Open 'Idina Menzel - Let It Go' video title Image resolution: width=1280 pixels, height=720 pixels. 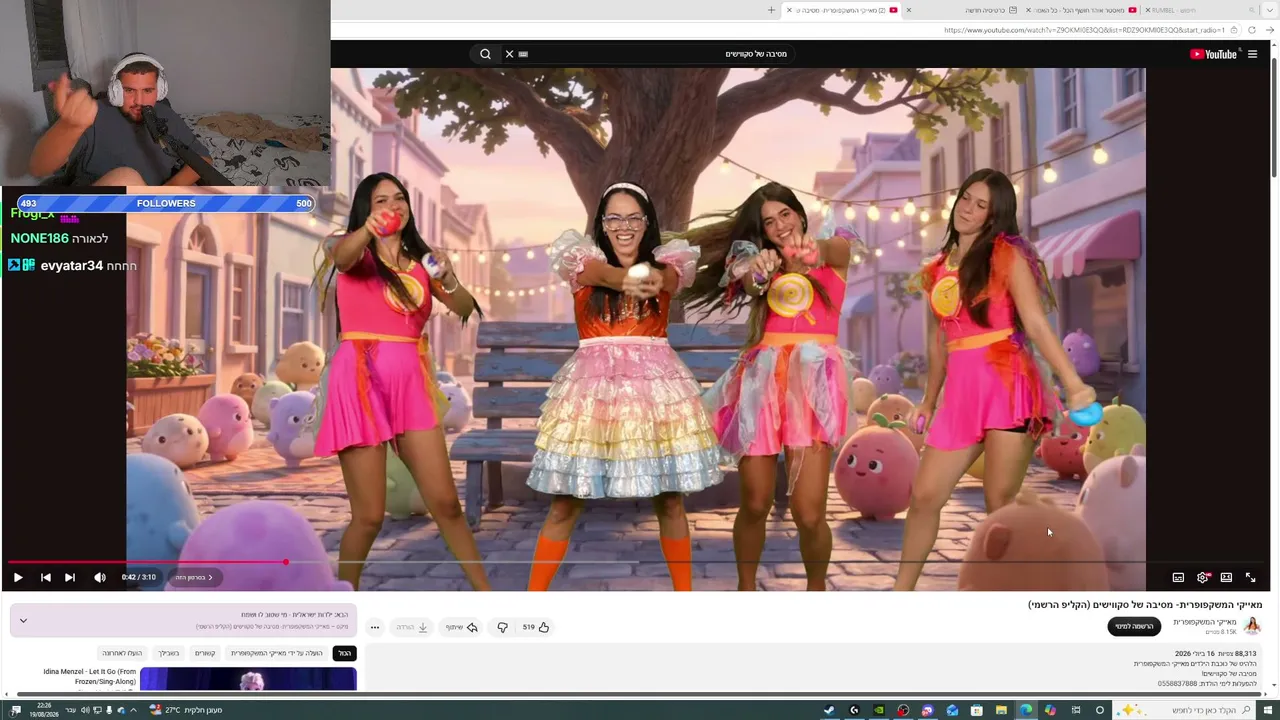[x=90, y=677]
